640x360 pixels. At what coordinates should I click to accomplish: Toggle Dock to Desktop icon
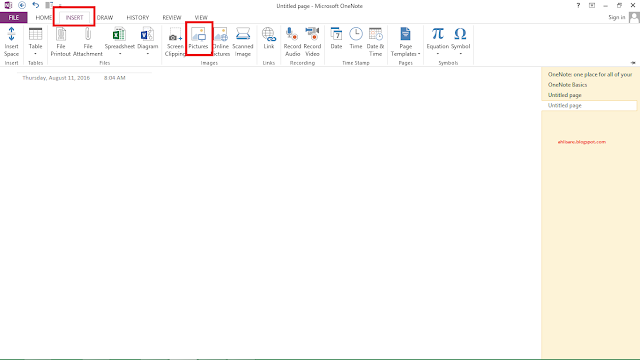pyautogui.click(x=49, y=5)
